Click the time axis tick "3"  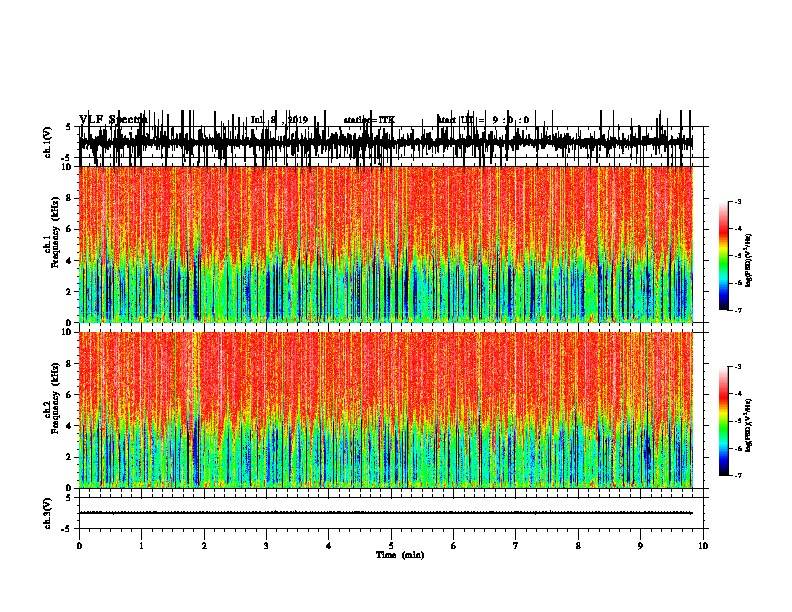coord(266,546)
